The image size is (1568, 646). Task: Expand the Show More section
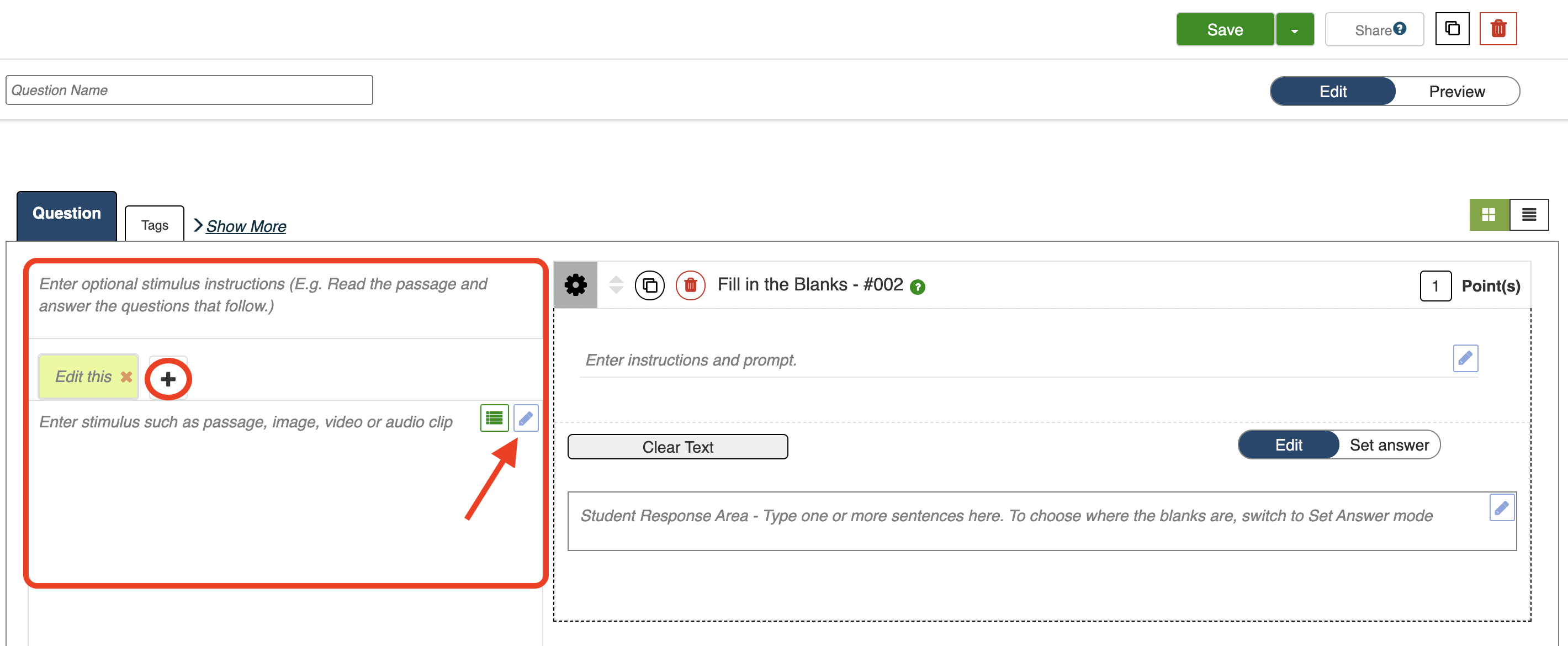point(245,226)
